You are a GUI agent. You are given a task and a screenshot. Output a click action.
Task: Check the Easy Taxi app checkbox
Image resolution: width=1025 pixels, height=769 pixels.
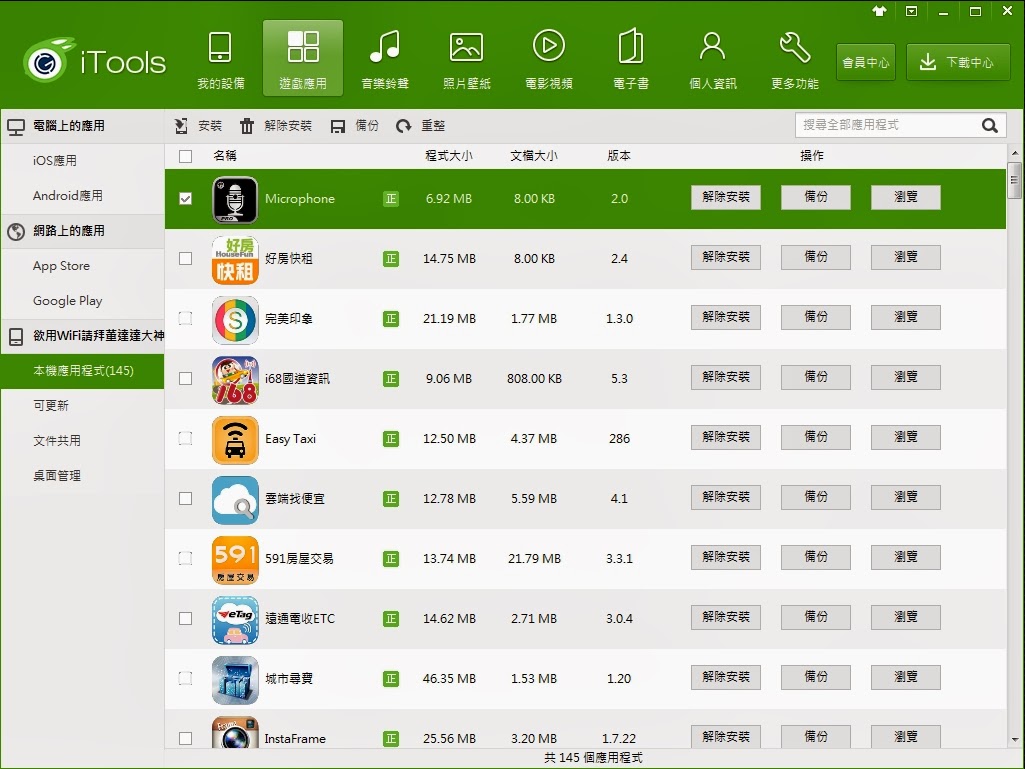click(x=185, y=438)
